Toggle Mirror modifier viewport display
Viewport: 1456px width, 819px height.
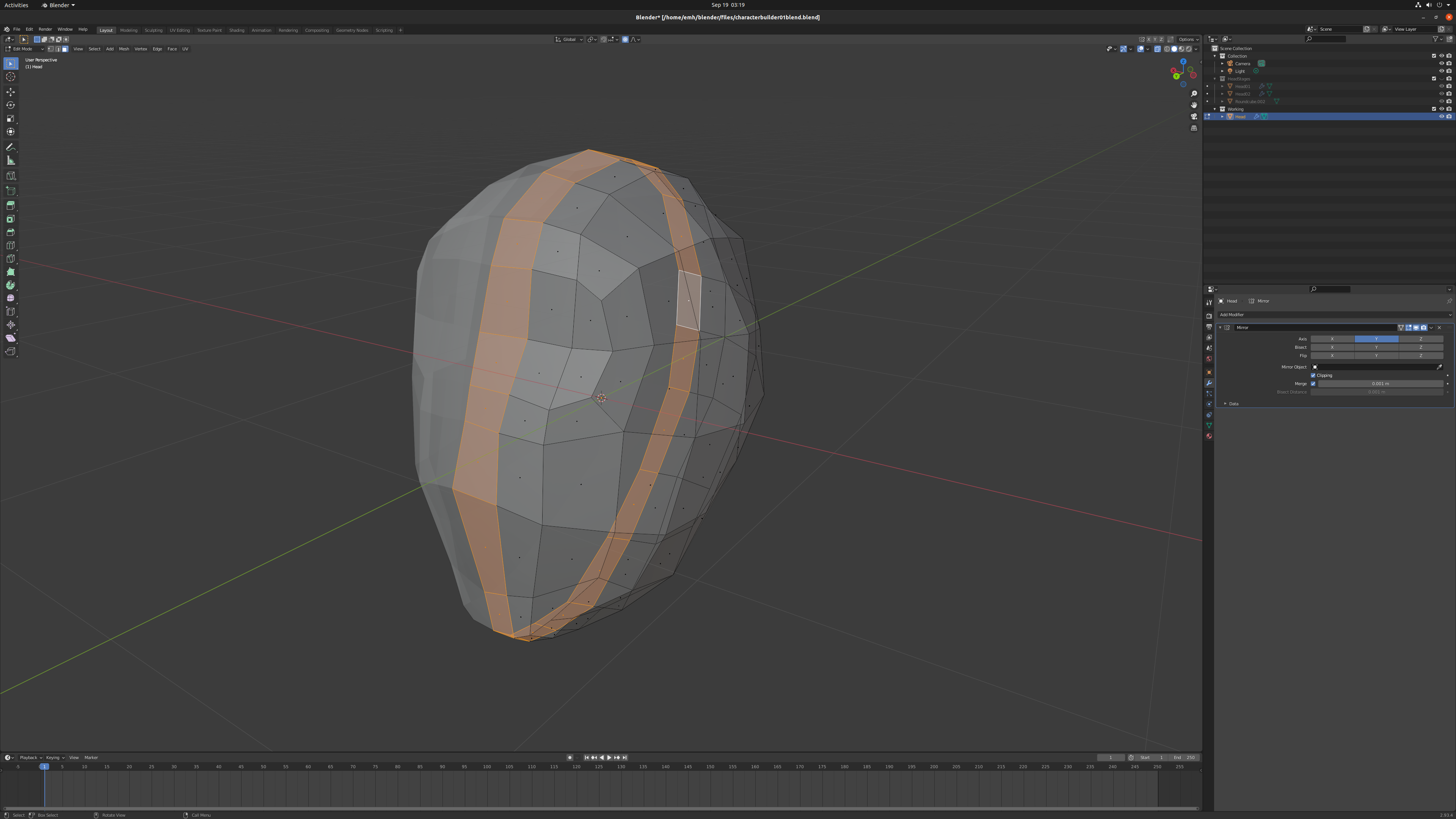tap(1416, 328)
